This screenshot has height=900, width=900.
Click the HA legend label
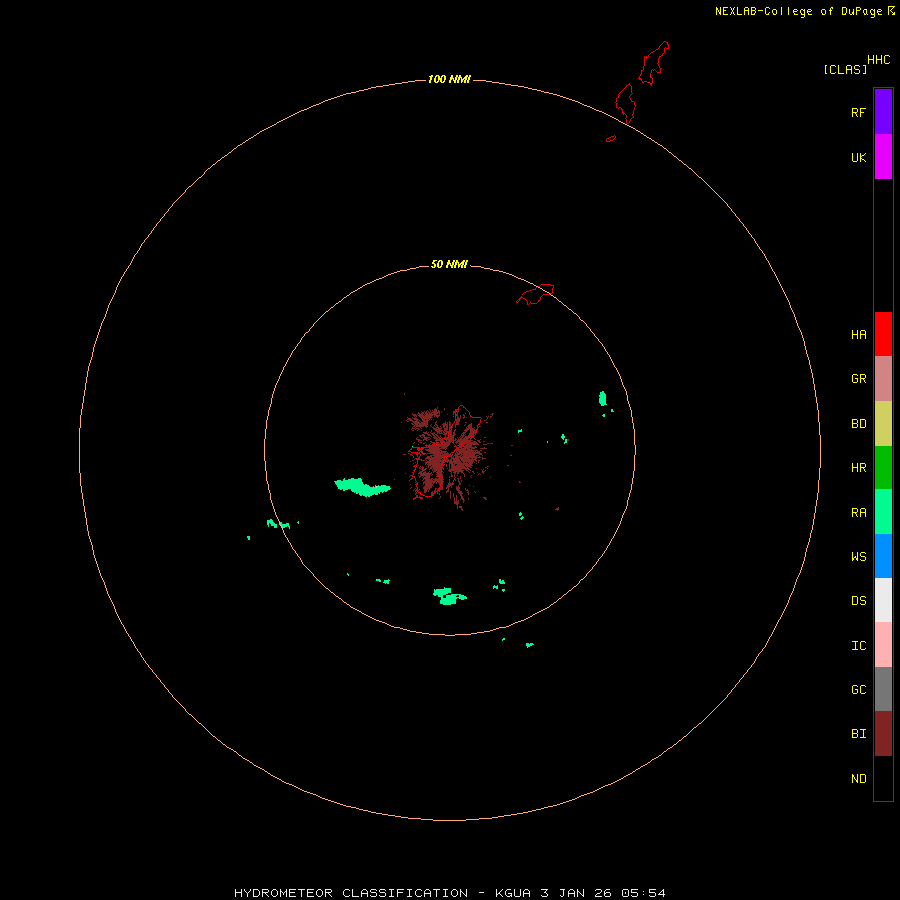pyautogui.click(x=858, y=335)
